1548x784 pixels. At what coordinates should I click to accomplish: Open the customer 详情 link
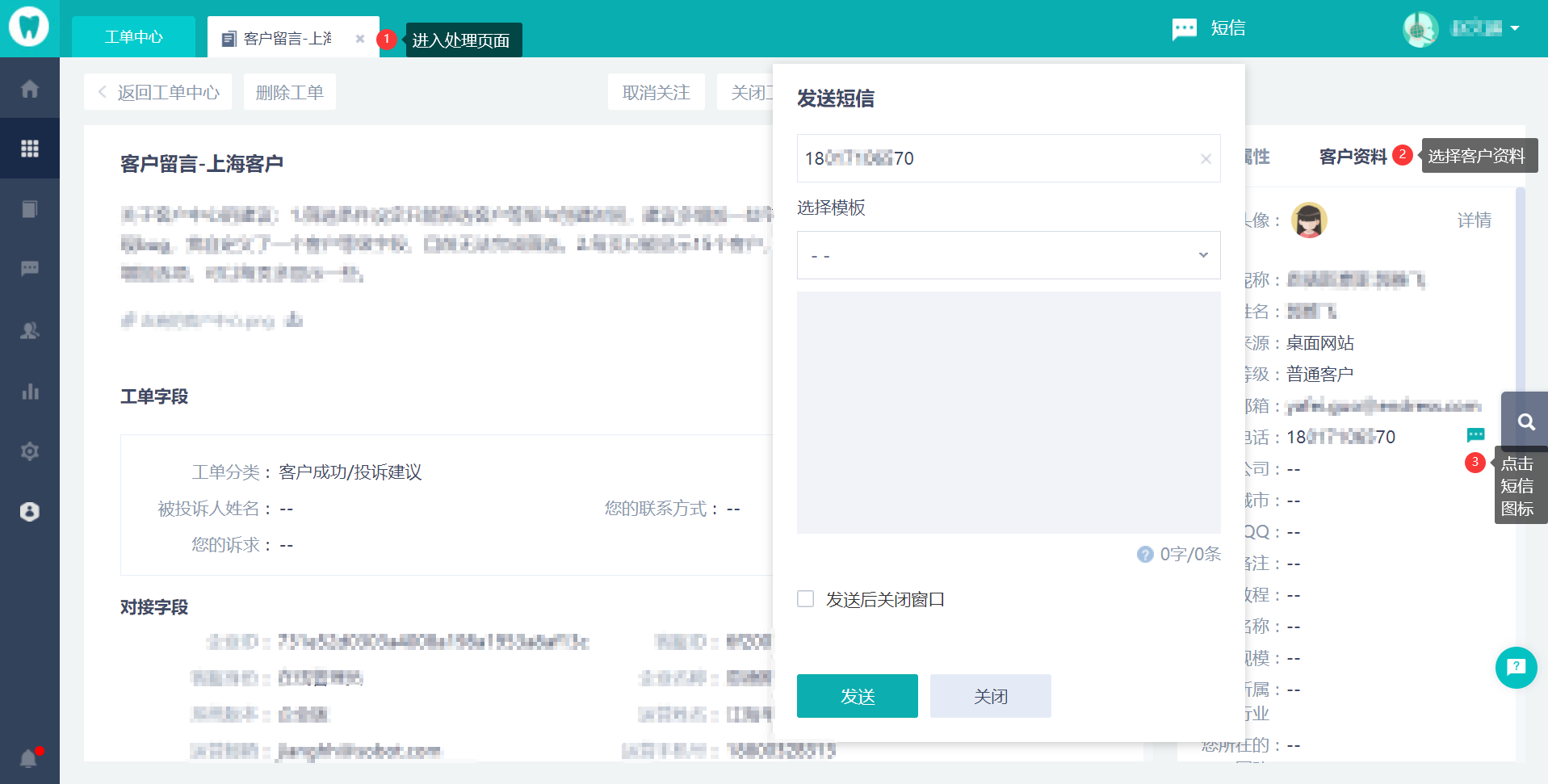(1474, 220)
